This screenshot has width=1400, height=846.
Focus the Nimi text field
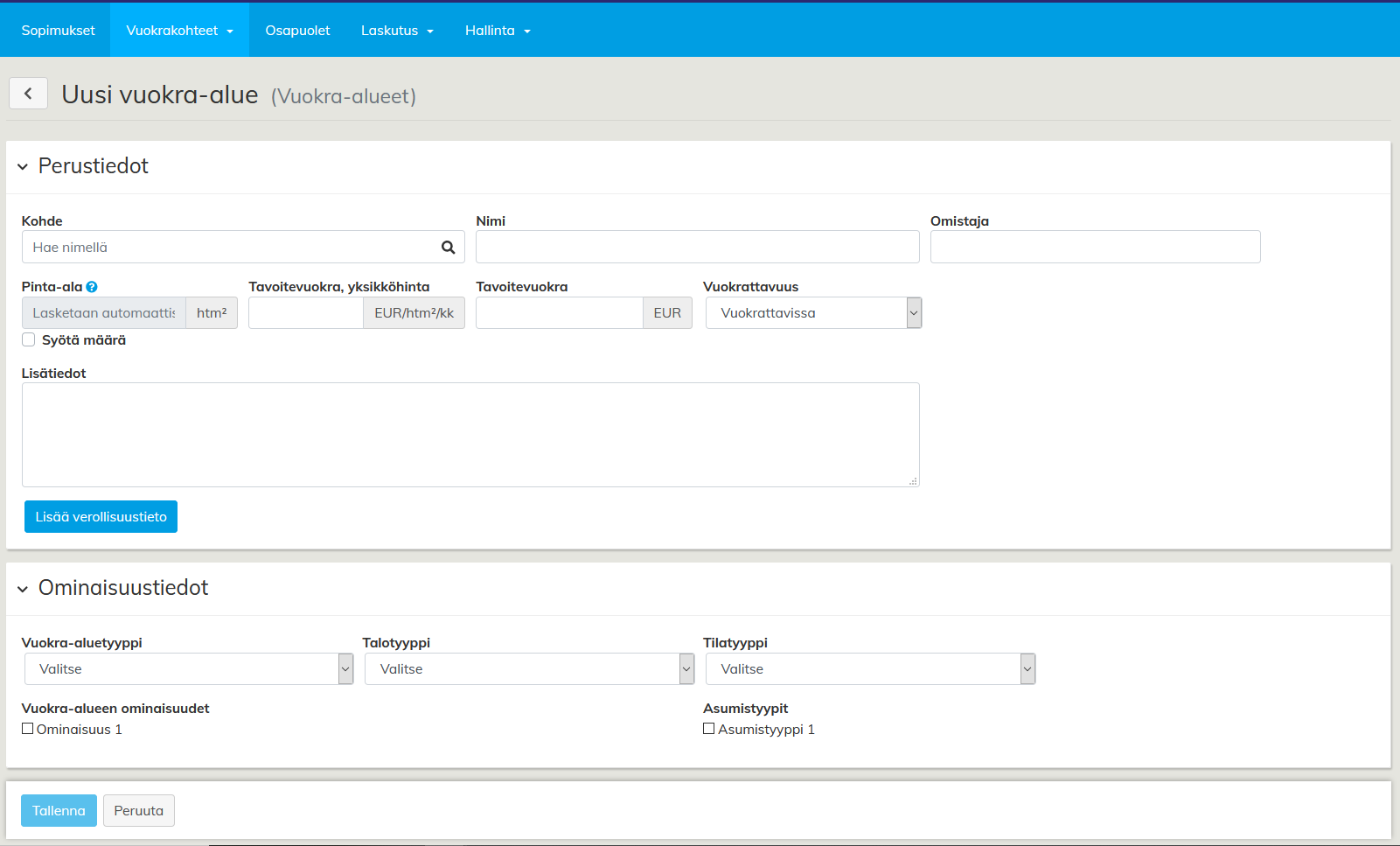click(697, 248)
